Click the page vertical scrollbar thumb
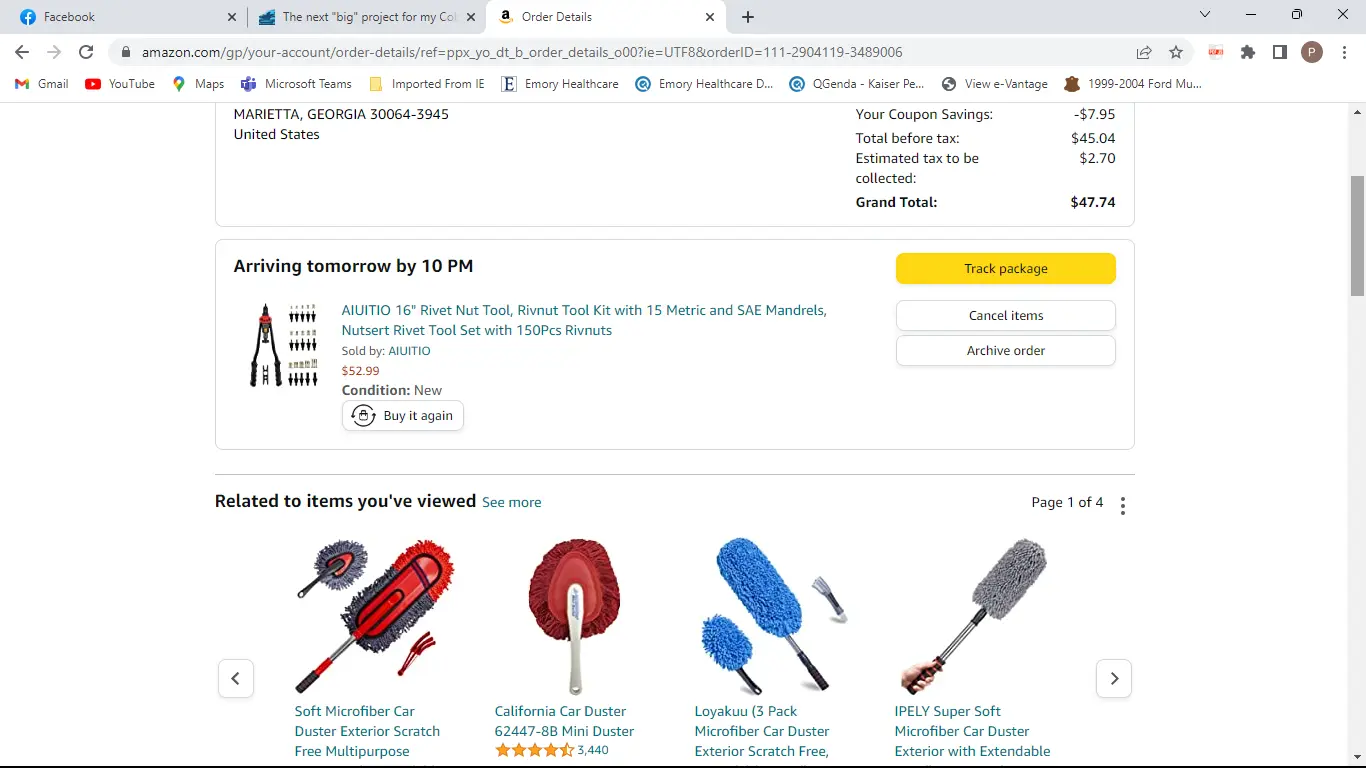 (1357, 236)
